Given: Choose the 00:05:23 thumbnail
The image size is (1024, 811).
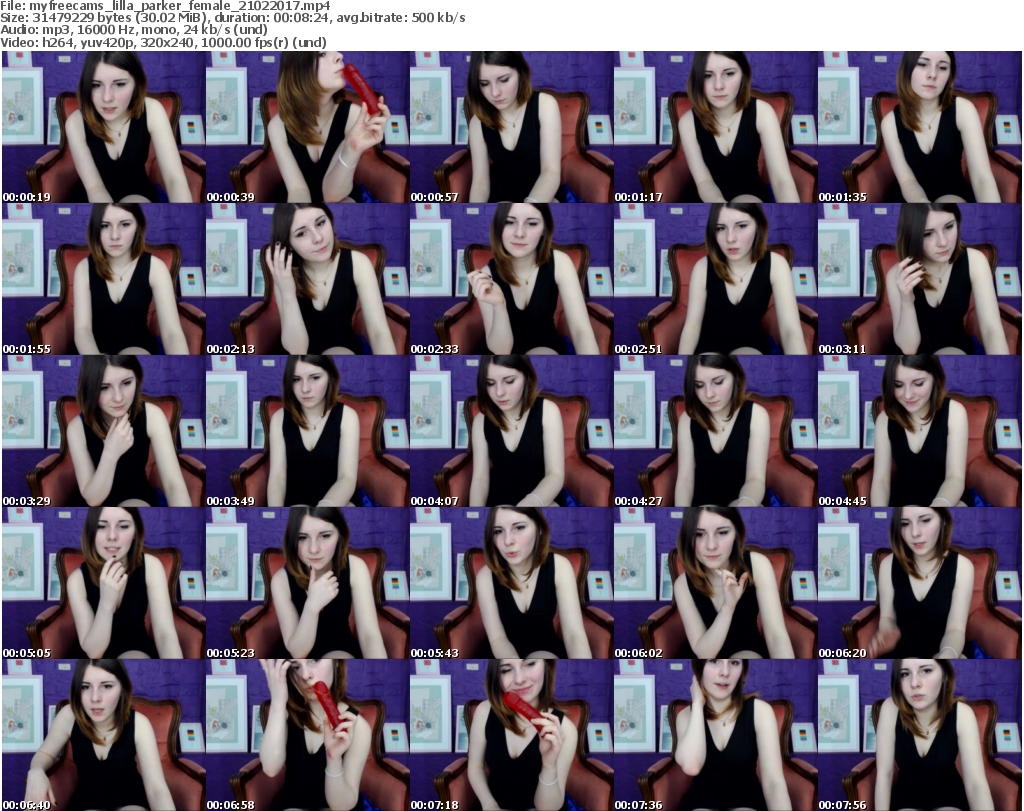Looking at the screenshot, I should tap(308, 583).
